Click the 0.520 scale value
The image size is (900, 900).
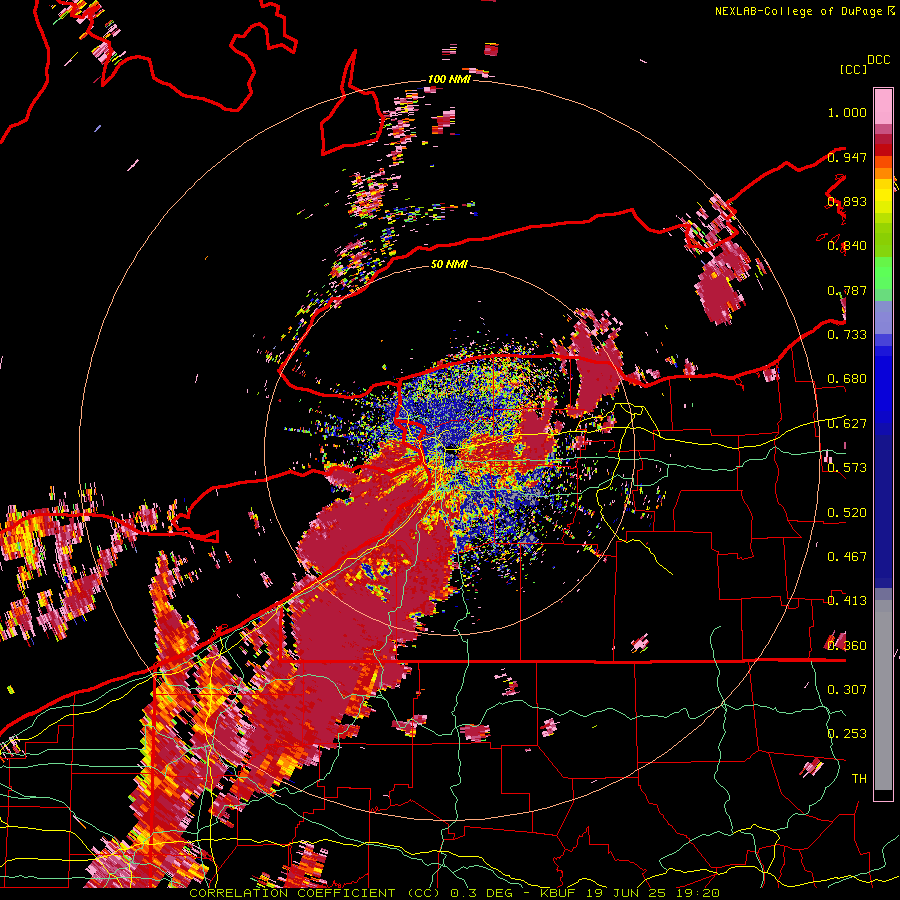coord(847,512)
